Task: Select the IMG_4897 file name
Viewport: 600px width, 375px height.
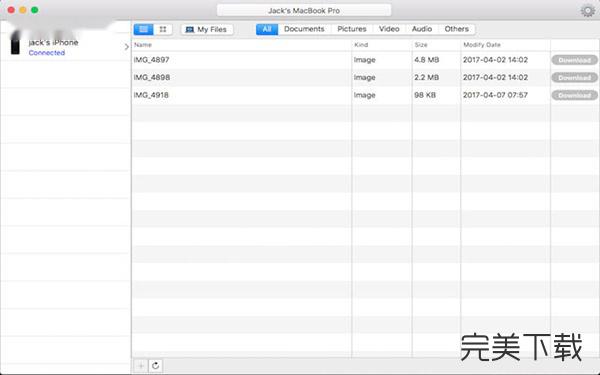Action: click(152, 60)
